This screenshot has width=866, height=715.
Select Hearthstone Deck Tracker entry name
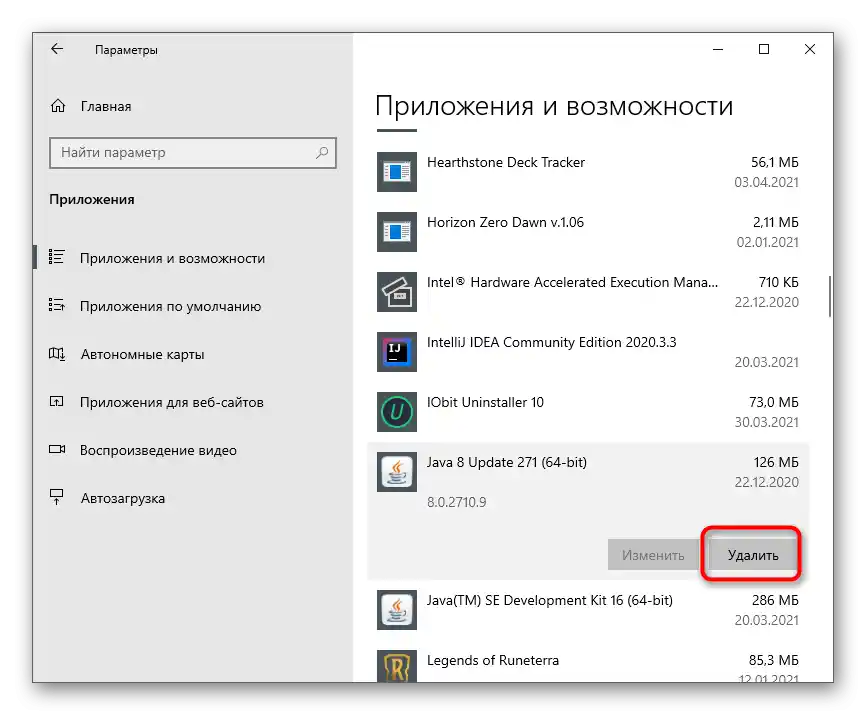click(x=505, y=162)
